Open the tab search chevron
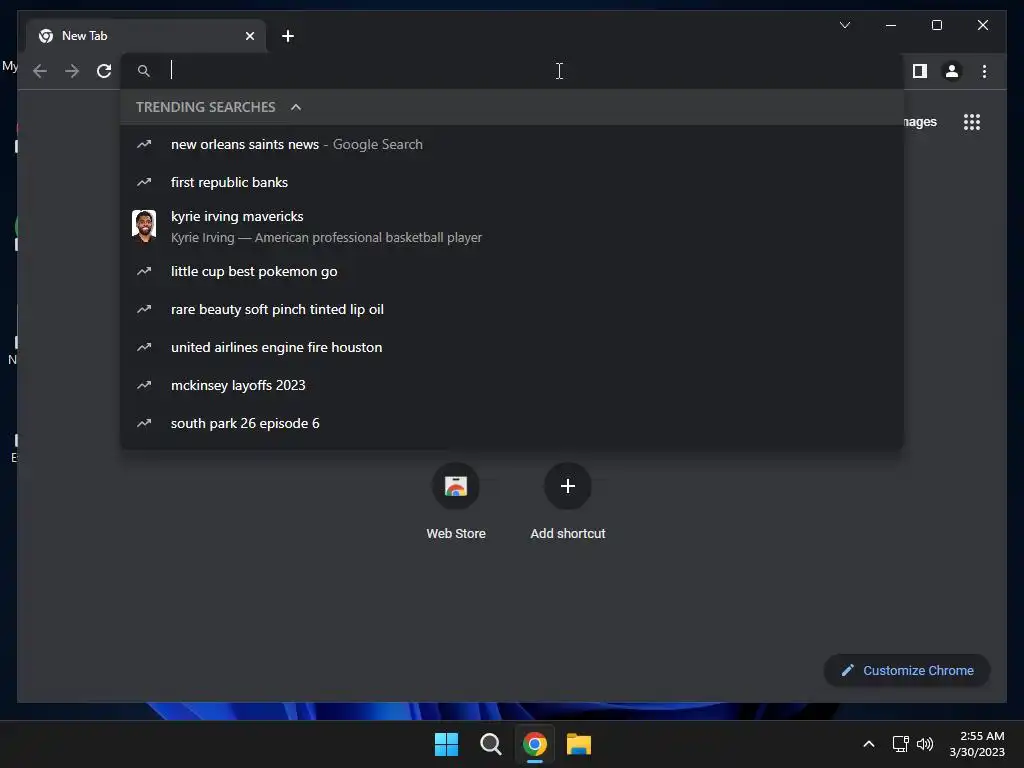1024x768 pixels. (x=844, y=25)
